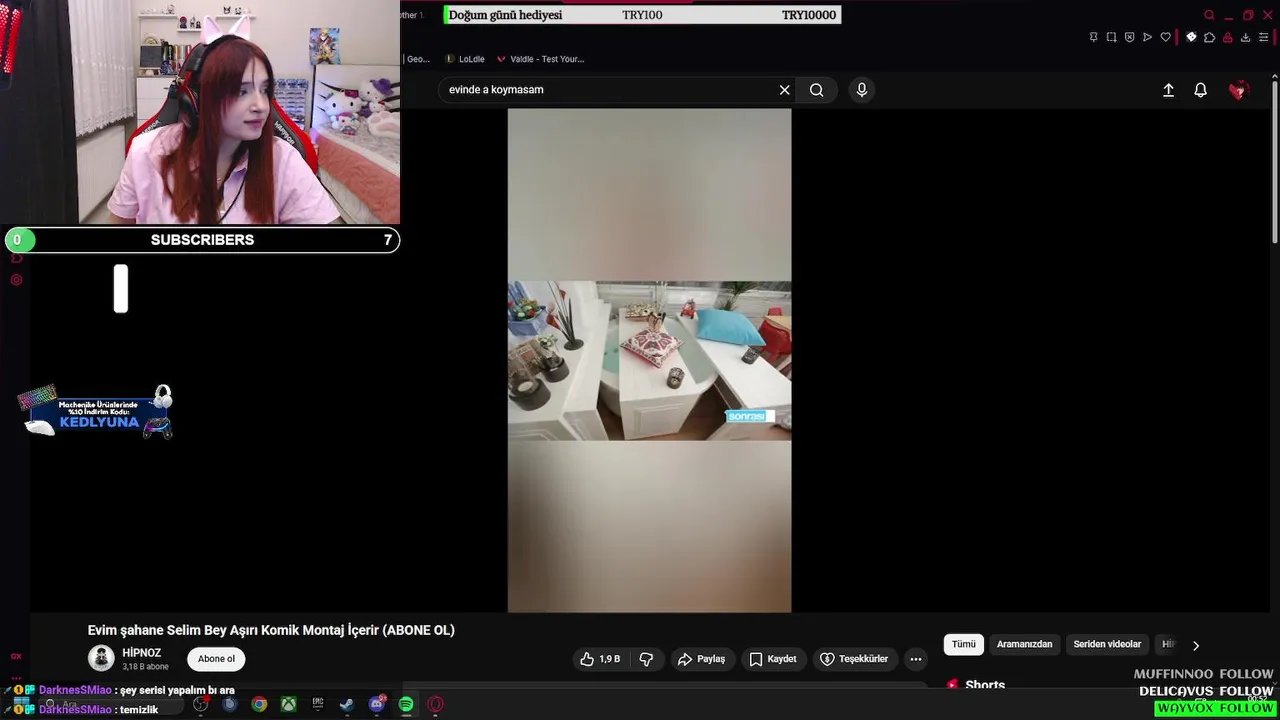
Task: Open the HİPNOZ channel avatar
Action: point(101,658)
